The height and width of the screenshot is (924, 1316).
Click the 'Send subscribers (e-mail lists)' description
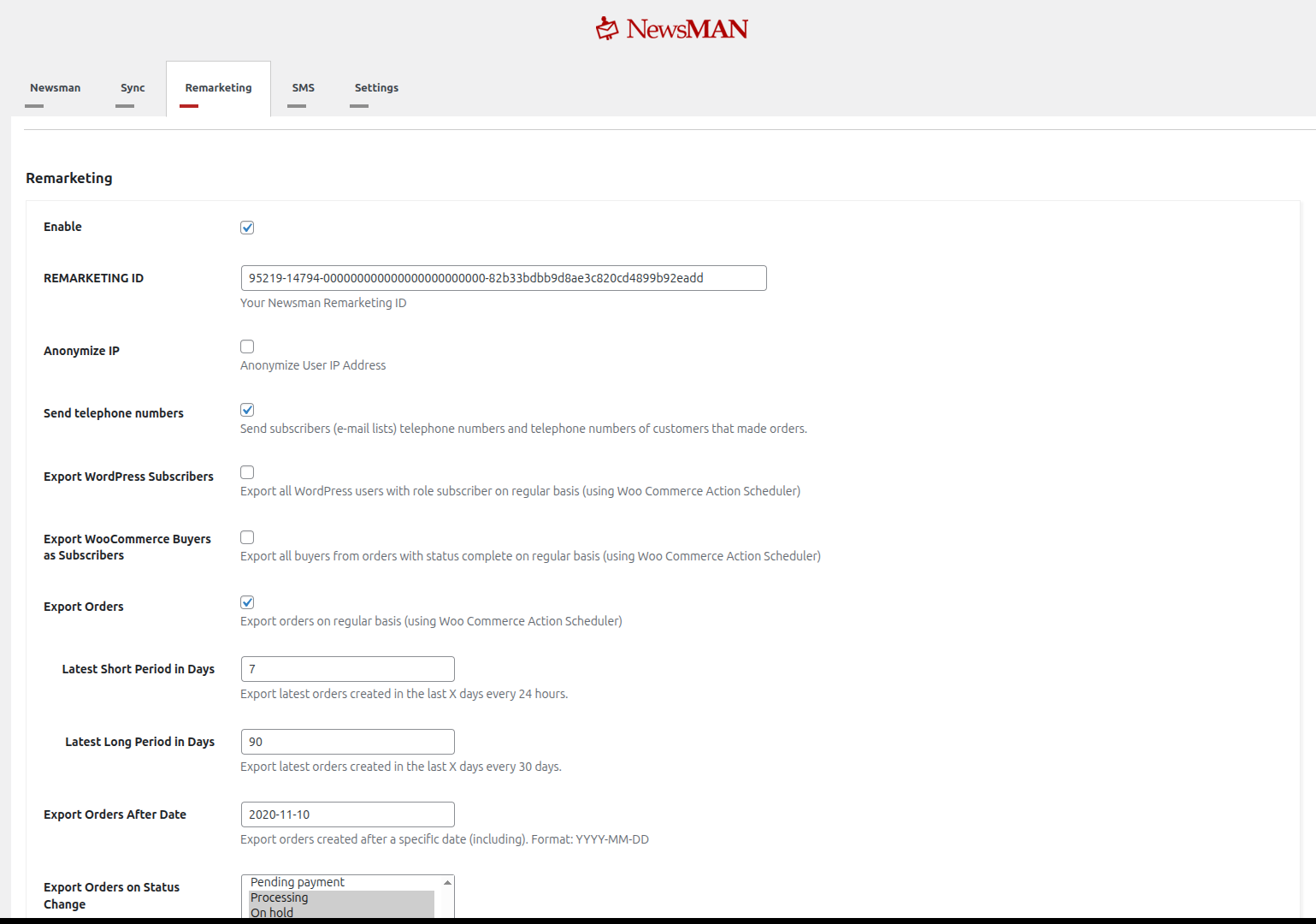click(x=523, y=429)
